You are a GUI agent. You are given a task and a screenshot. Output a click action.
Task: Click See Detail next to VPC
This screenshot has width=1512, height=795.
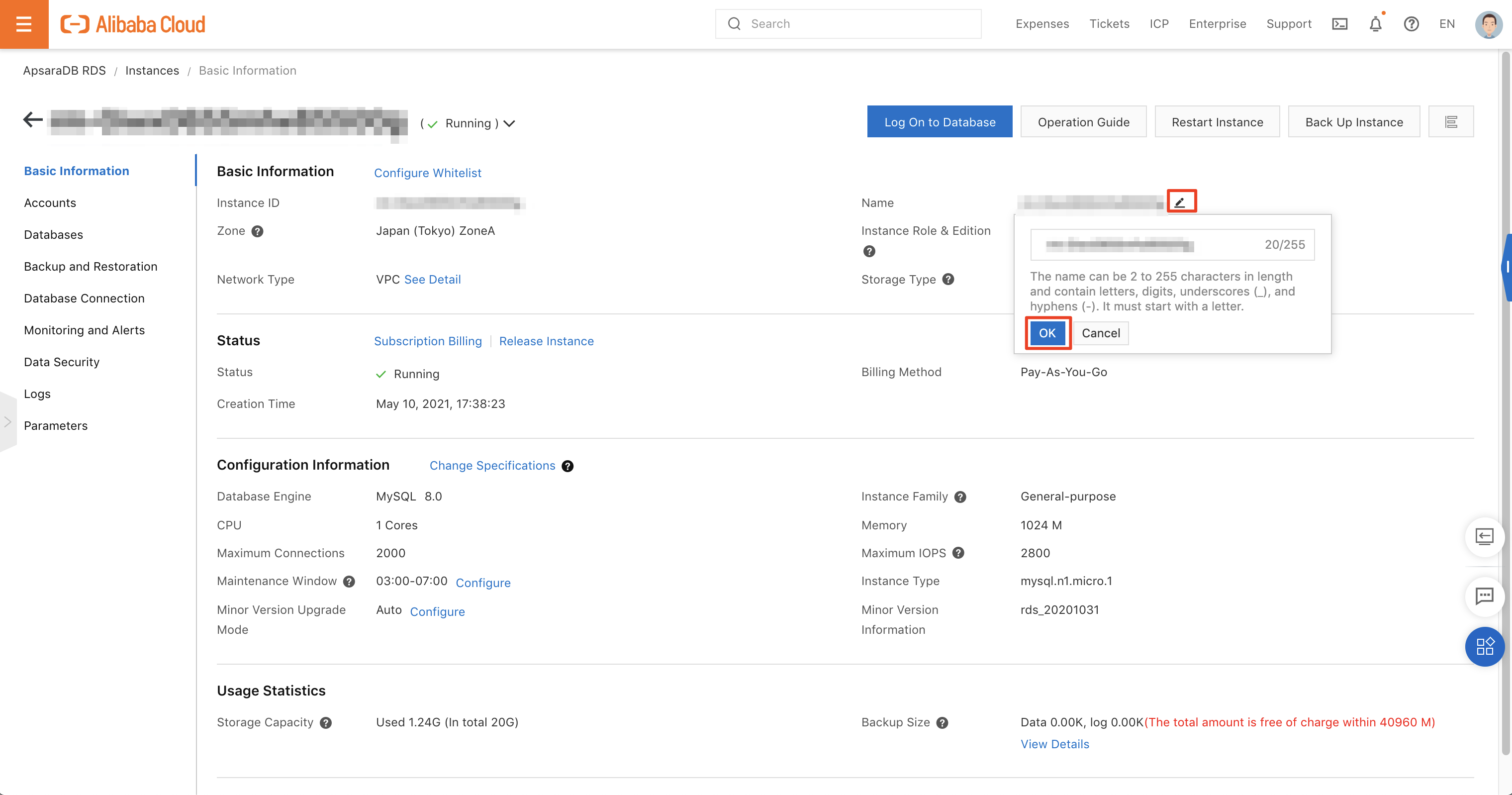tap(432, 280)
